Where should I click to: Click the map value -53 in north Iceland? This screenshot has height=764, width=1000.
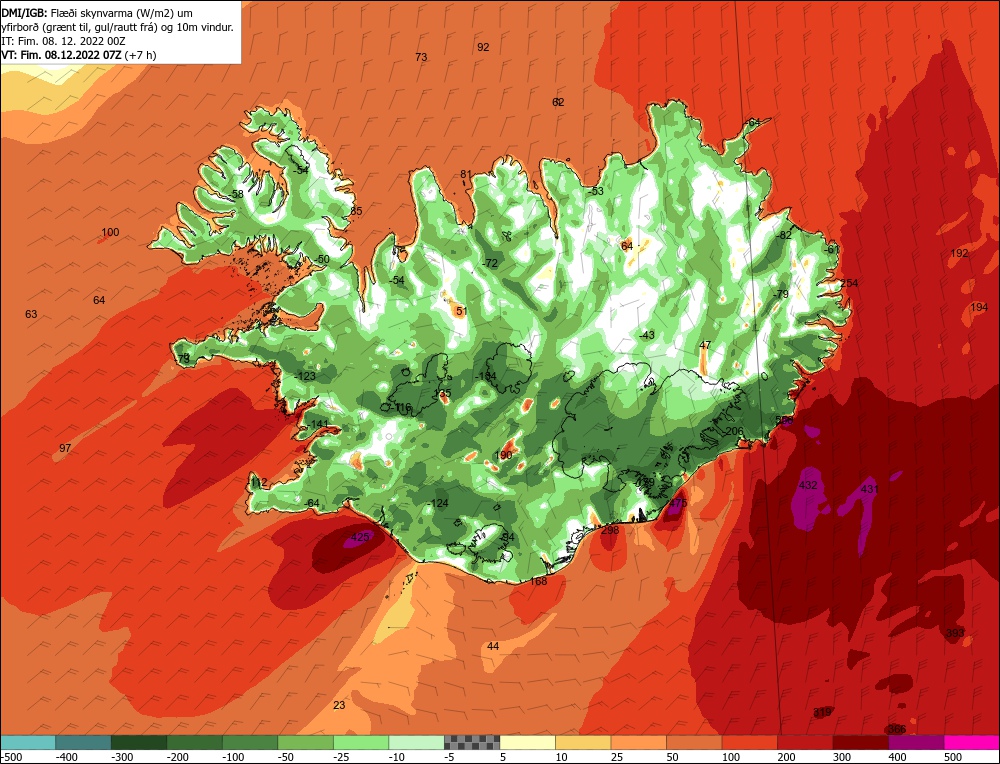coord(595,191)
